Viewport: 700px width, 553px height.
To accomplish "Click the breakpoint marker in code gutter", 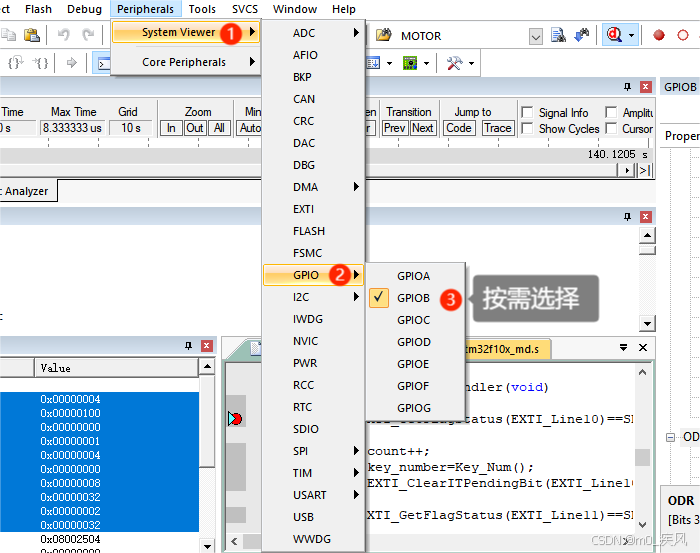I will click(235, 419).
